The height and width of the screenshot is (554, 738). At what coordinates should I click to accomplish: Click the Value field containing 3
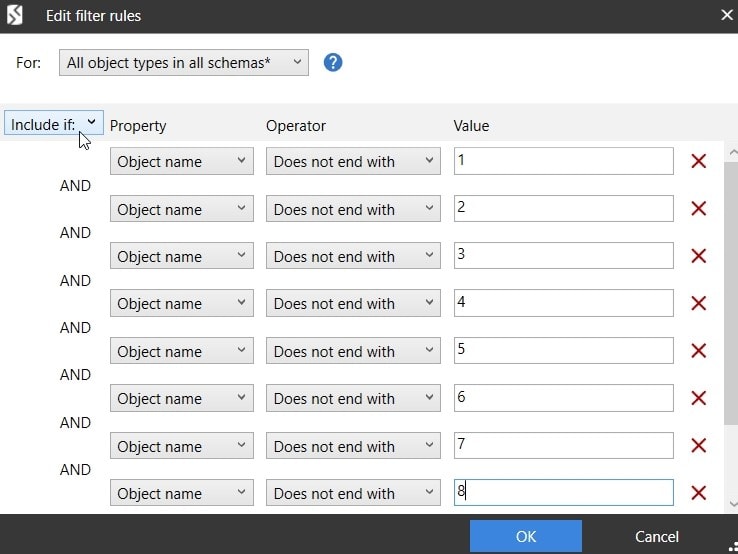[563, 256]
